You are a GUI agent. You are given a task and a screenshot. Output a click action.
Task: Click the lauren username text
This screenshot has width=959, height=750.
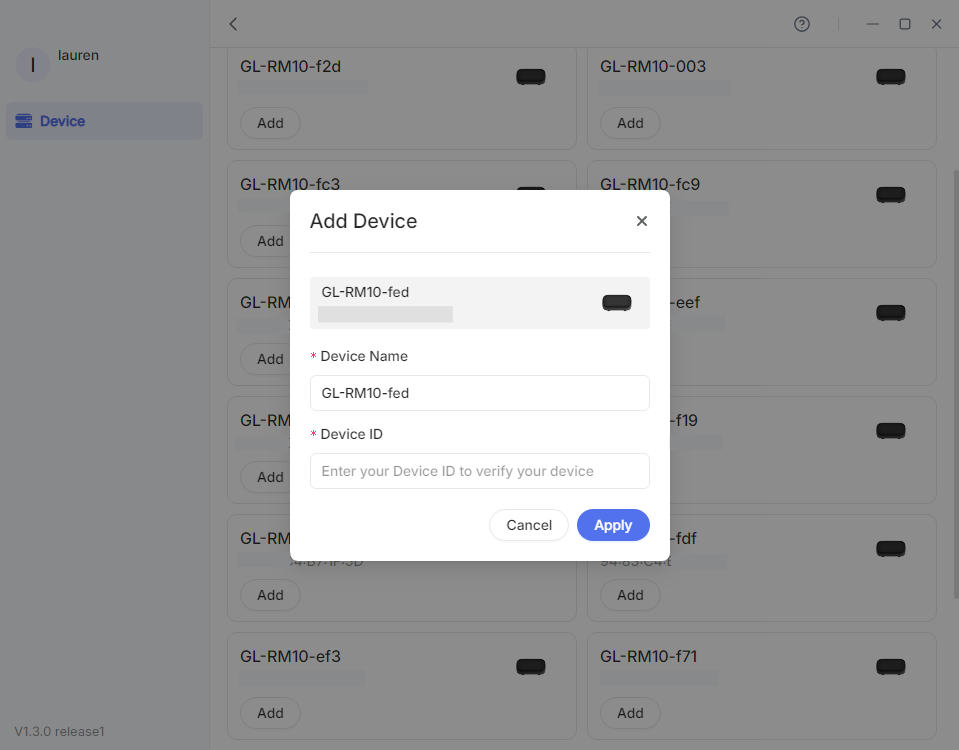tap(78, 55)
